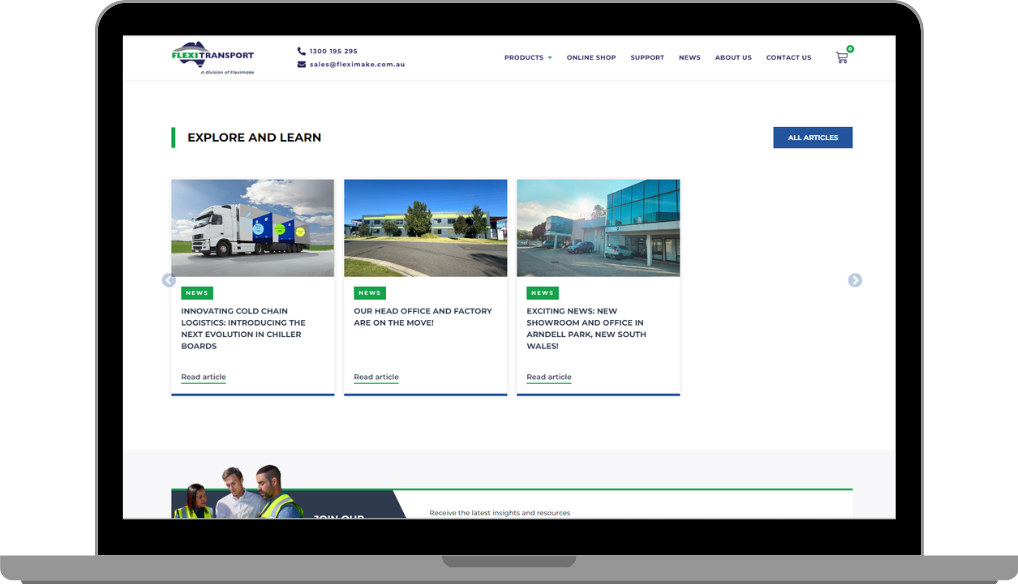Expand the Products dropdown arrow
The image size is (1018, 584).
coord(550,58)
